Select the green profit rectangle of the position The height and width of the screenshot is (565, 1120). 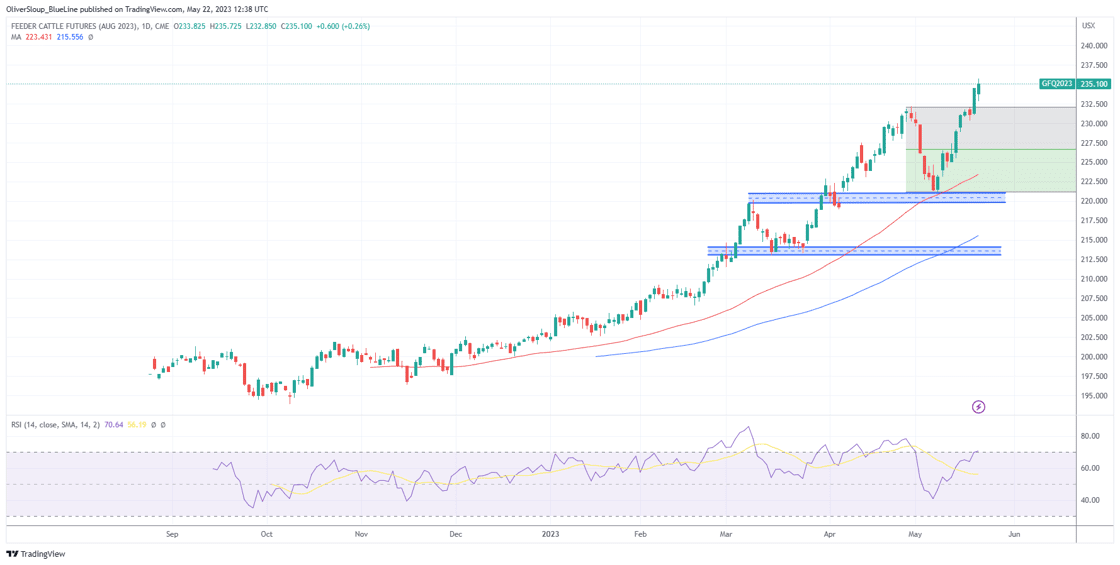pyautogui.click(x=991, y=170)
